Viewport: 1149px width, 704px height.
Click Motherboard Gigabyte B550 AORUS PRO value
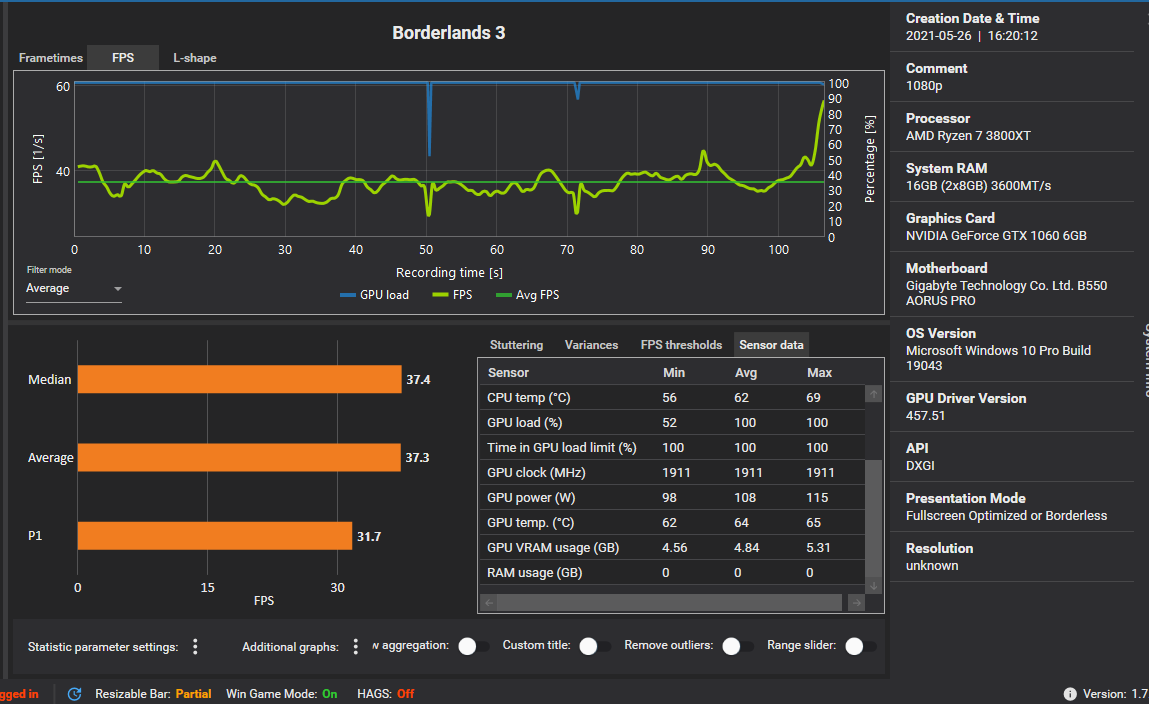coord(1006,293)
